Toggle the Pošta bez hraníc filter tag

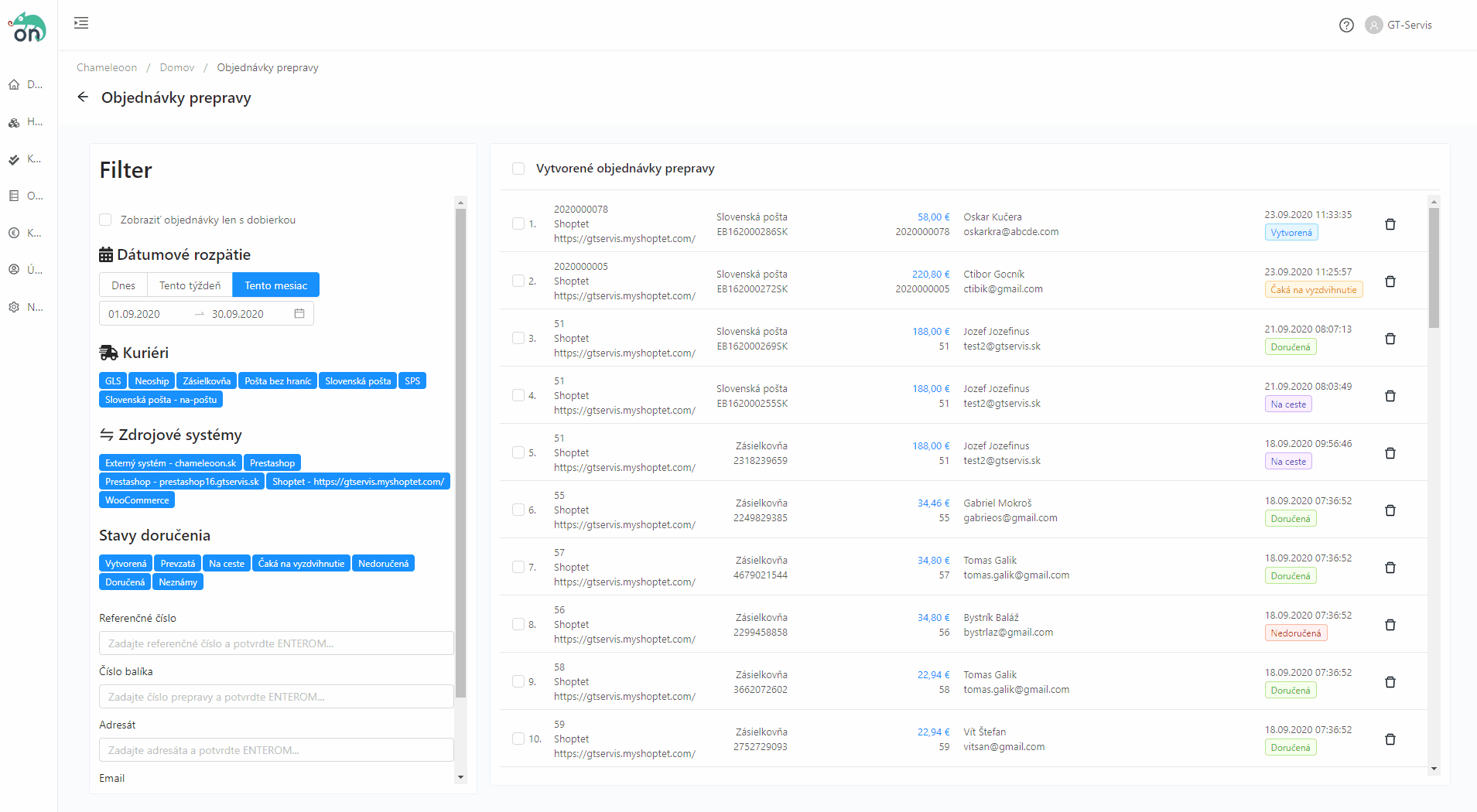(278, 381)
